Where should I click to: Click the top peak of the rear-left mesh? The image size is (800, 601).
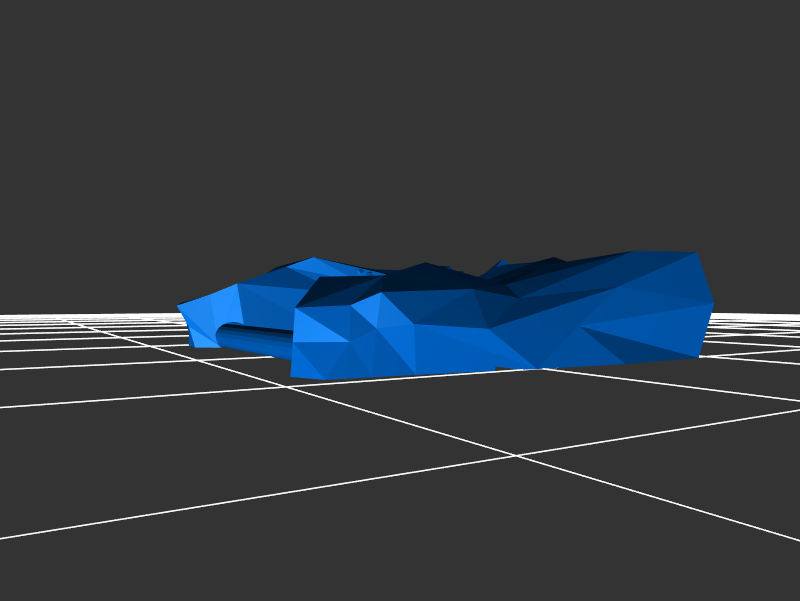[x=315, y=260]
